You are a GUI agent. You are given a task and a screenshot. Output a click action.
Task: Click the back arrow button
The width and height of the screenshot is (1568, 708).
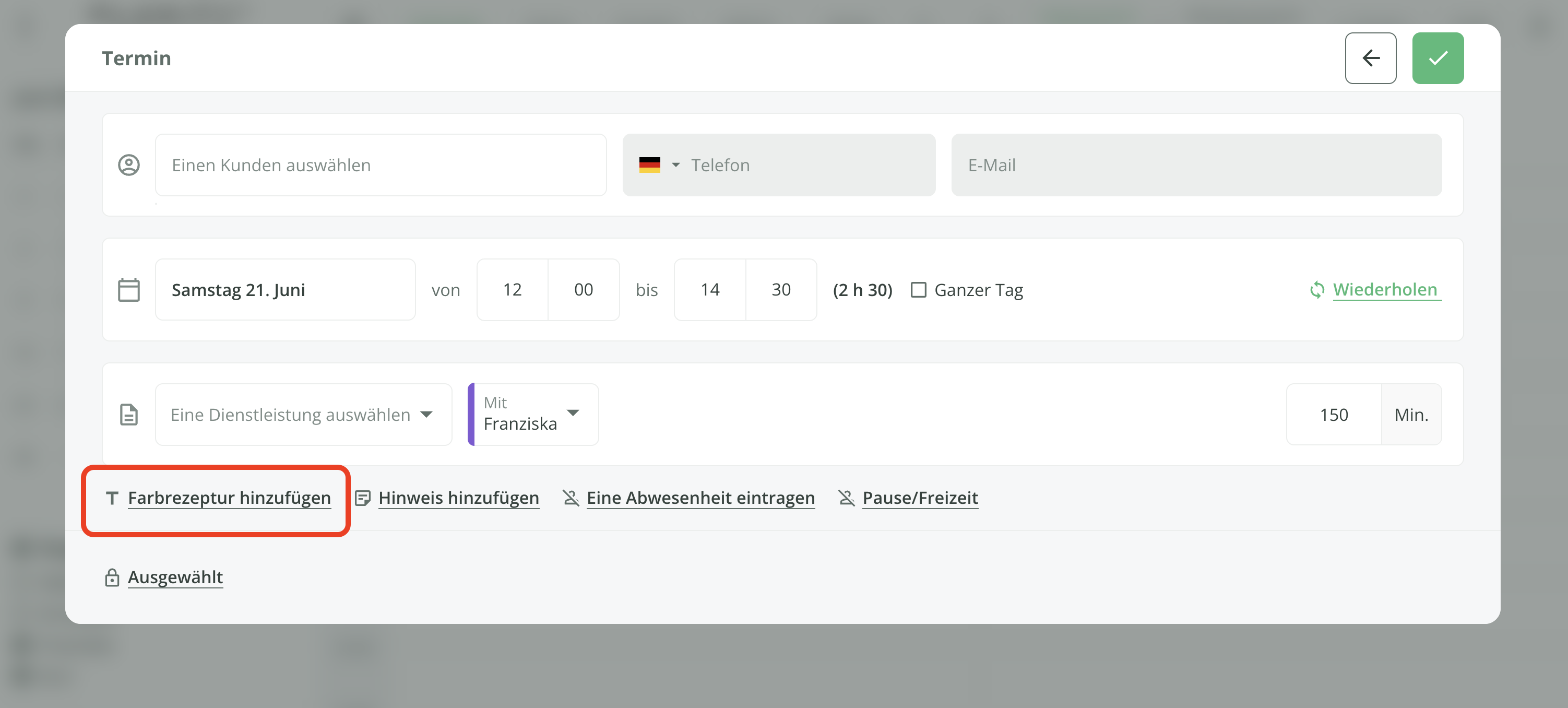[x=1370, y=58]
